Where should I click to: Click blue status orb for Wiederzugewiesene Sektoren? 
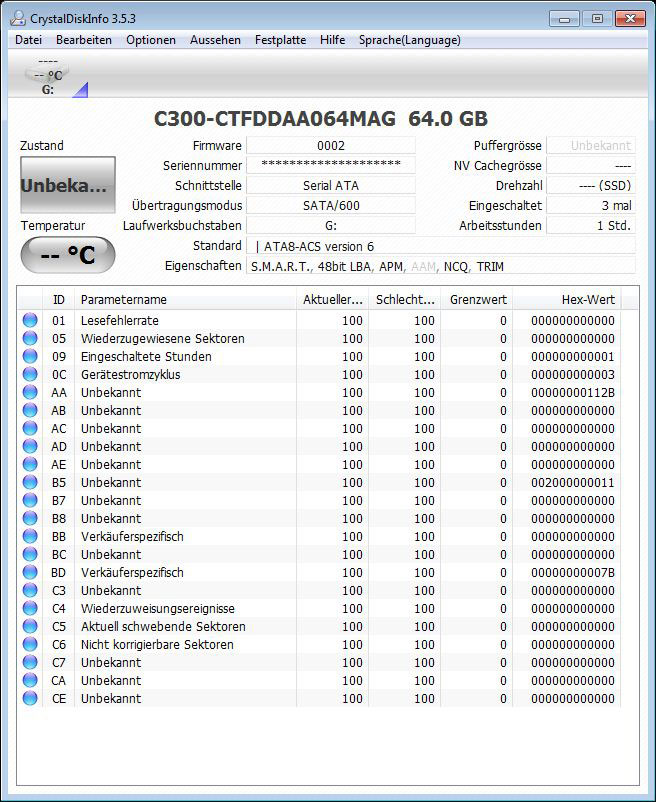click(x=30, y=338)
